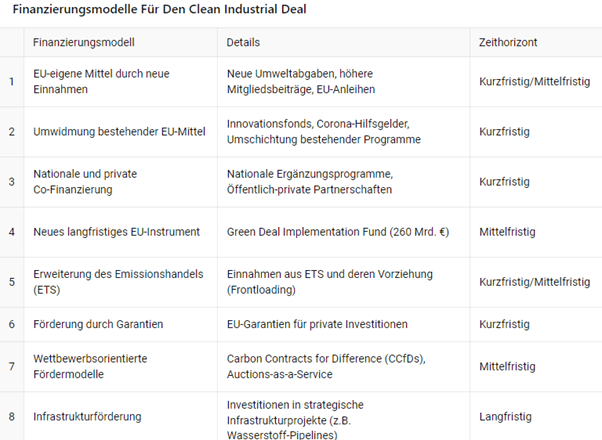Click the 'Details' column header

244,43
